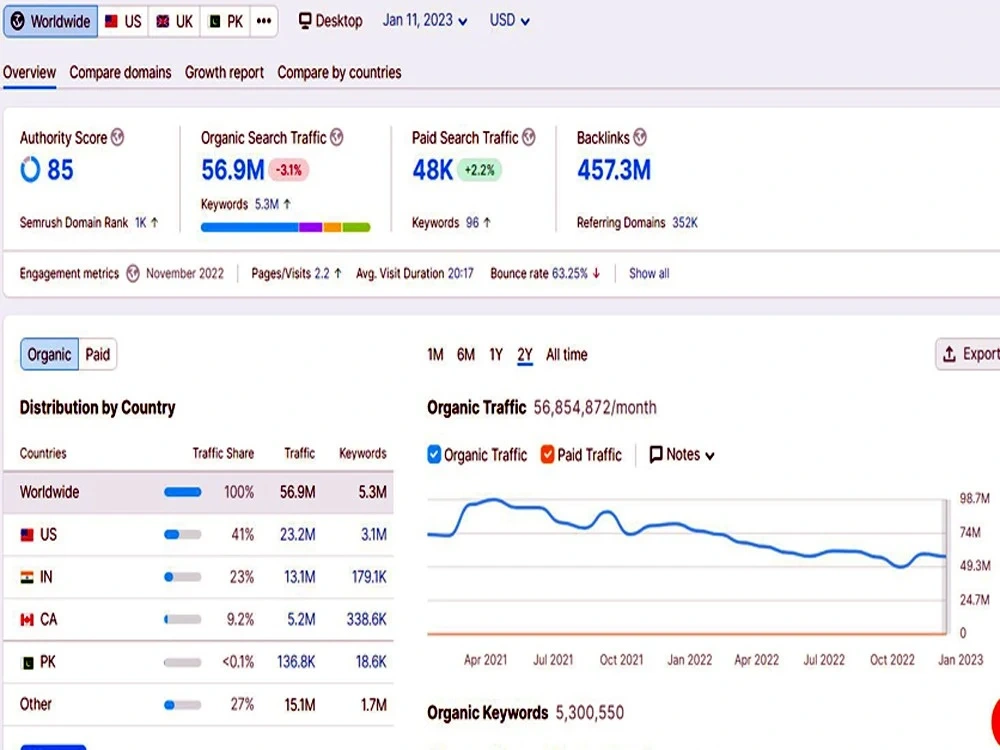Click Show all engagement metrics
This screenshot has height=750, width=1000.
point(649,274)
